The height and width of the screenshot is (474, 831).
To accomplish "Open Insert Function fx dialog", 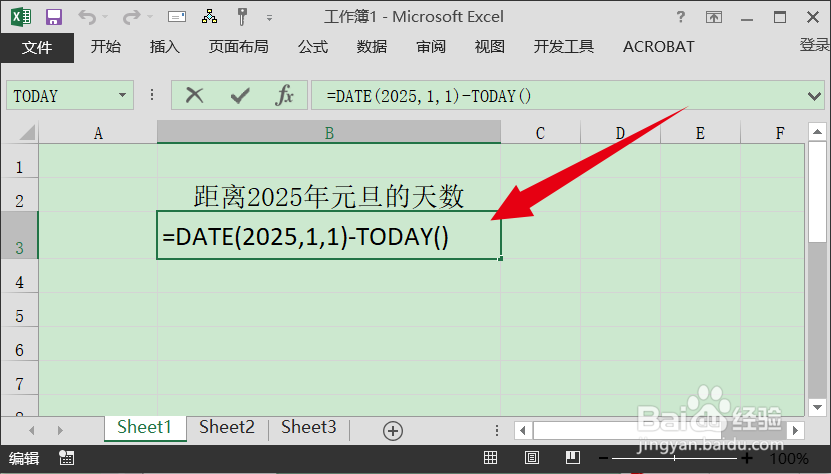I will (x=285, y=95).
